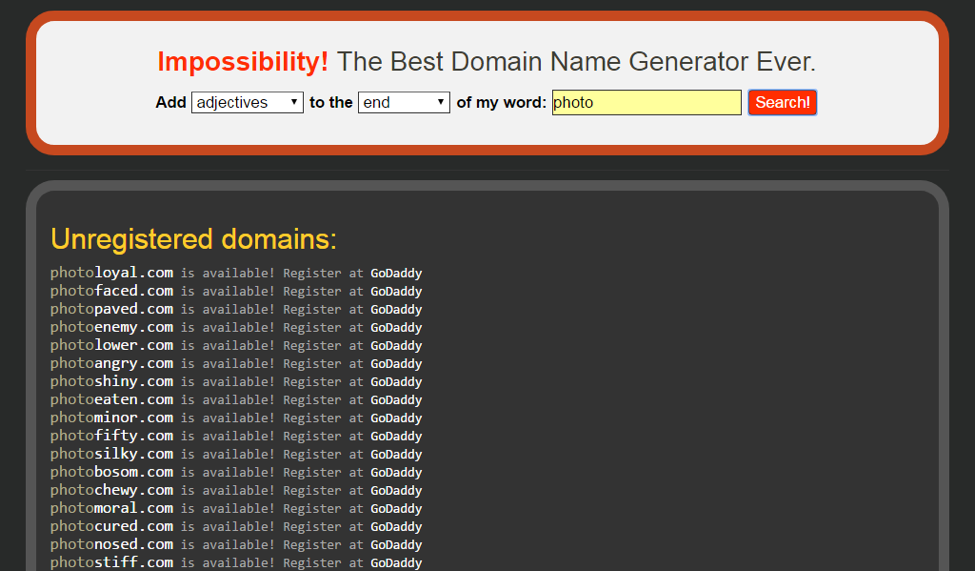Select the photominor.com domain text
This screenshot has height=571, width=975.
pyautogui.click(x=112, y=417)
